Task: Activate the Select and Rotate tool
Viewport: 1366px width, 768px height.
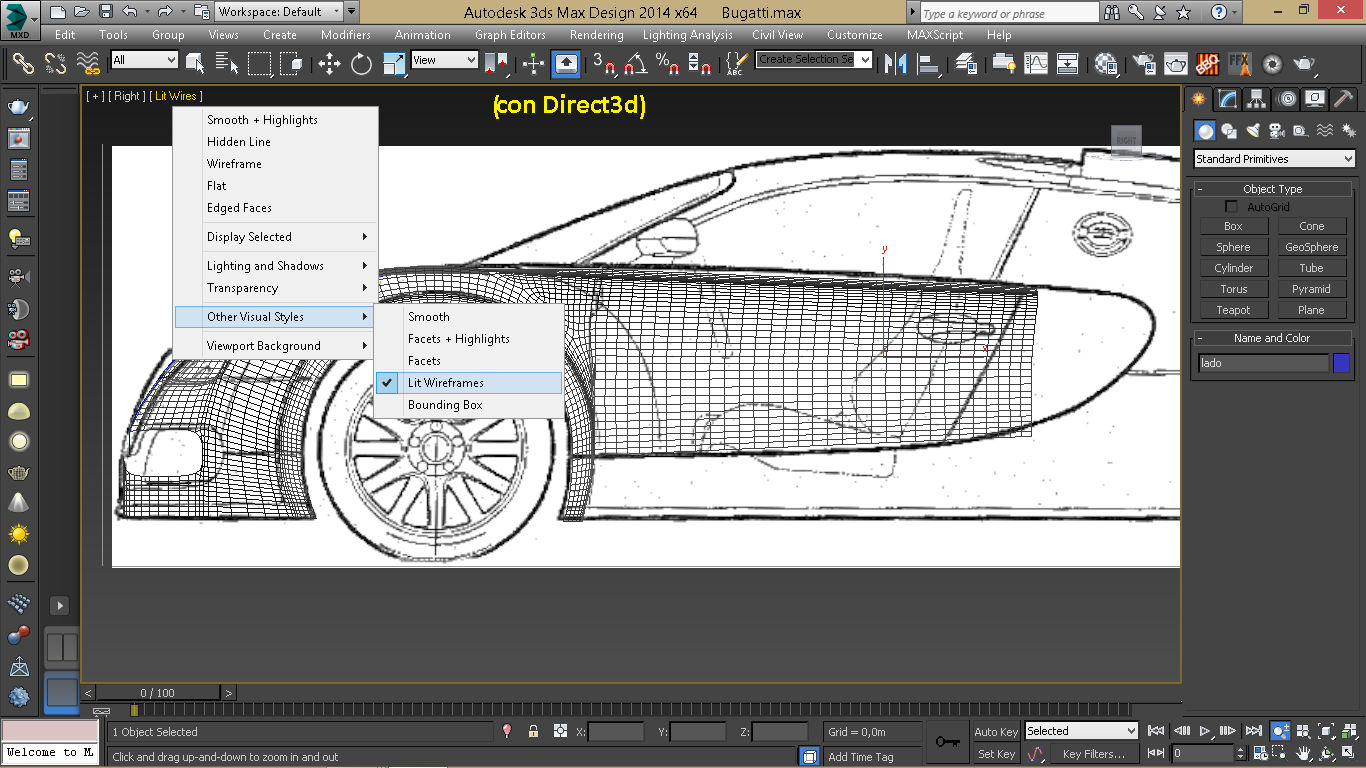Action: point(361,65)
